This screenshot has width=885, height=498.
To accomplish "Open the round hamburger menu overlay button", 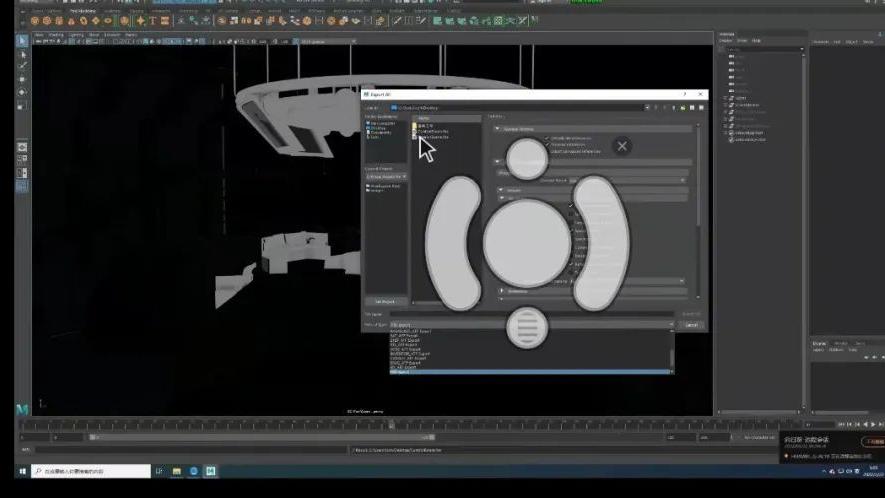I will 526,327.
